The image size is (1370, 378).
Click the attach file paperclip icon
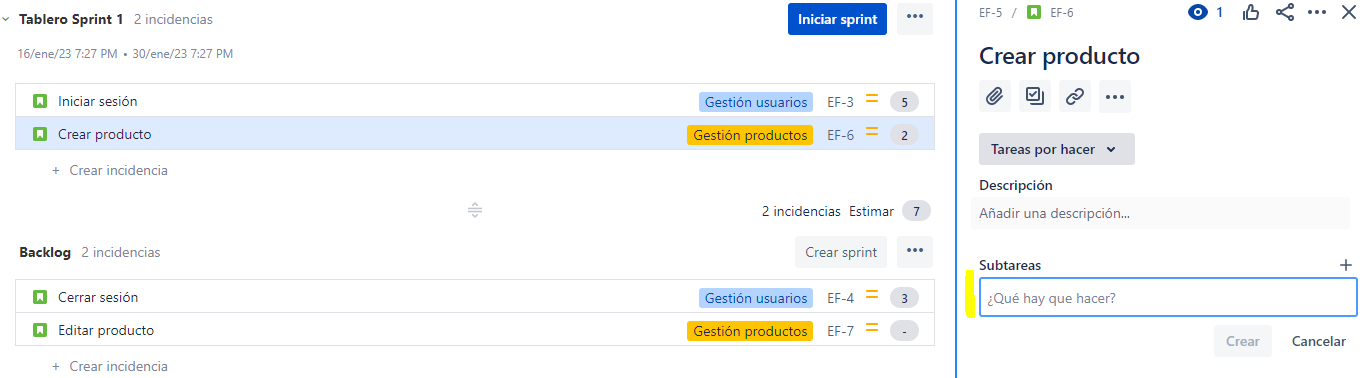(x=994, y=97)
